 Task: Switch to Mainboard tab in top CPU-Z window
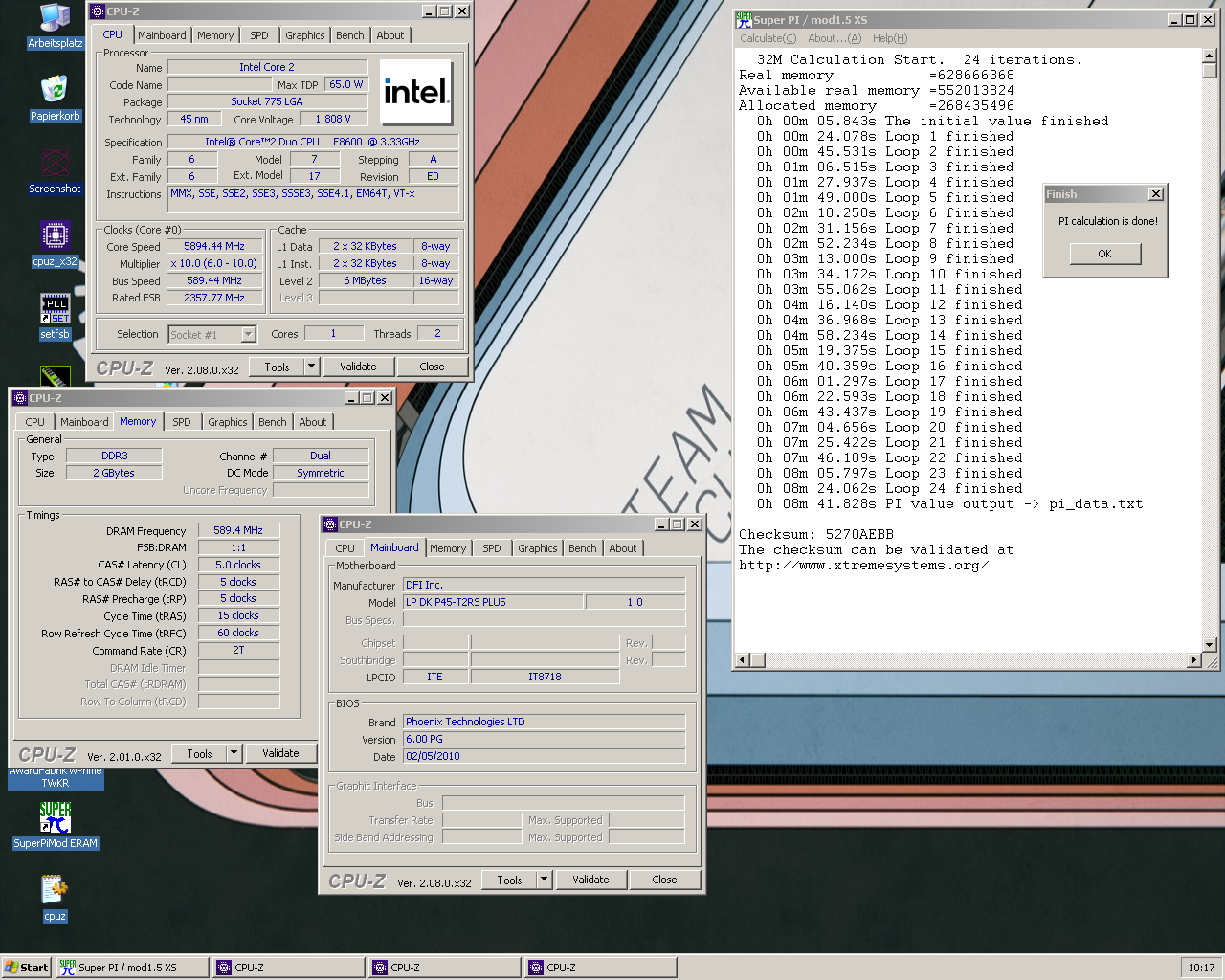tap(162, 35)
